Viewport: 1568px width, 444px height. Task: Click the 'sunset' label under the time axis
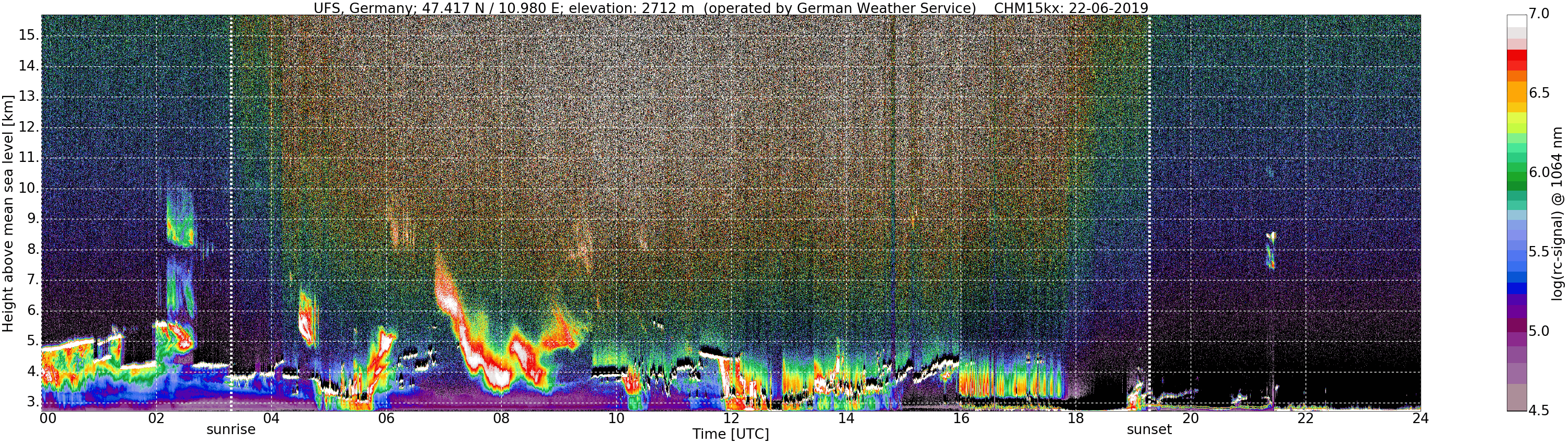point(1149,429)
